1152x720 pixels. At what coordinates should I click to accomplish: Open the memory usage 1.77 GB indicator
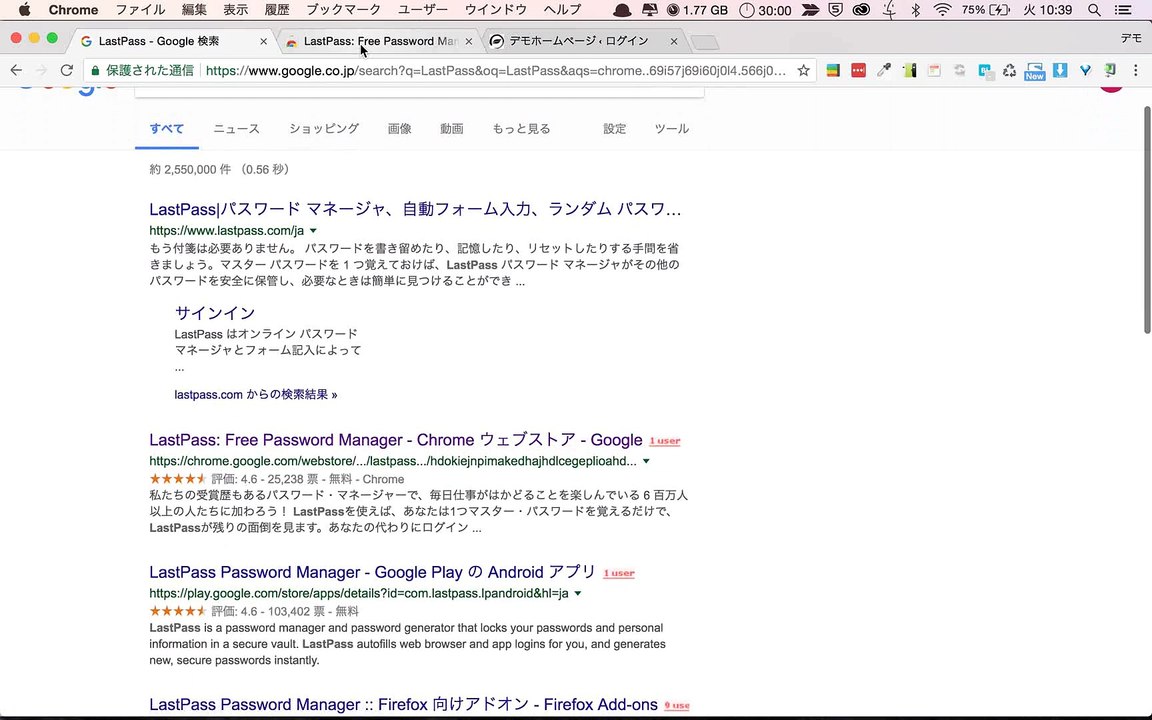697,10
